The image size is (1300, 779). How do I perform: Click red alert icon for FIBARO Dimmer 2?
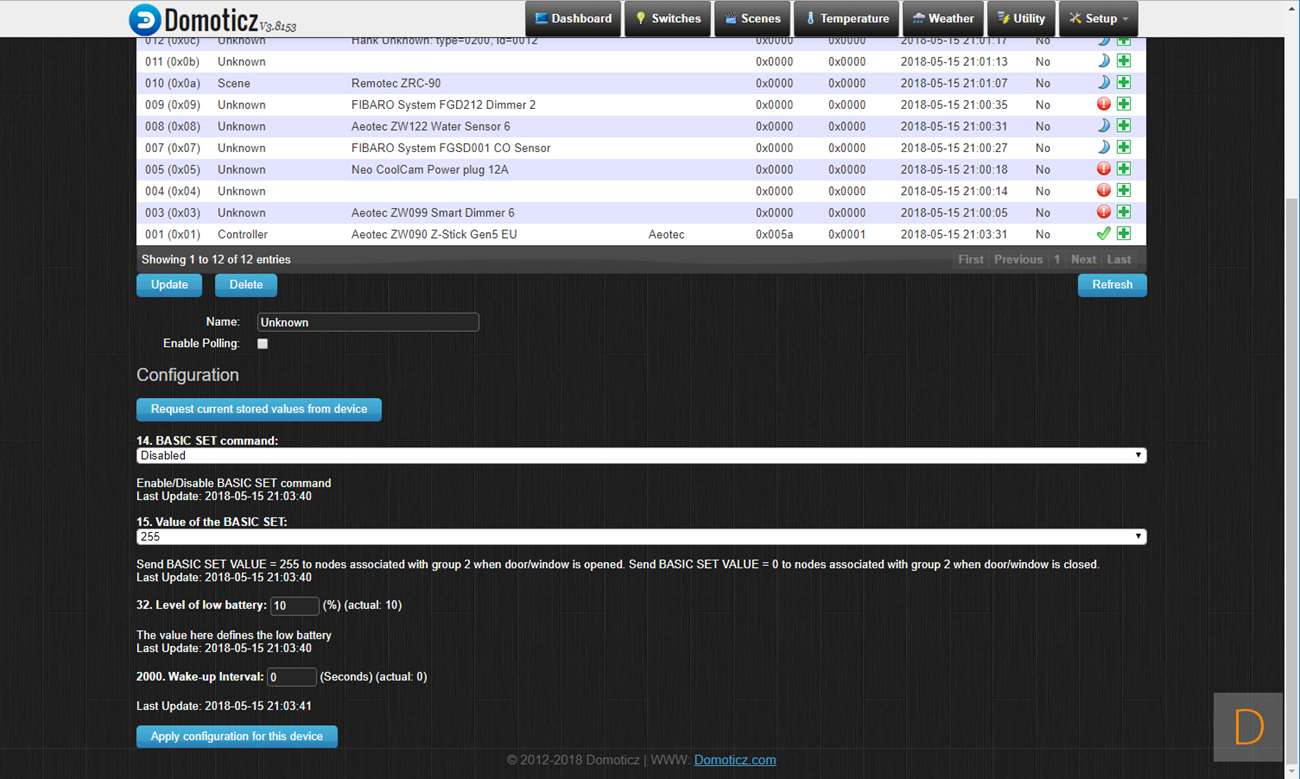tap(1104, 104)
